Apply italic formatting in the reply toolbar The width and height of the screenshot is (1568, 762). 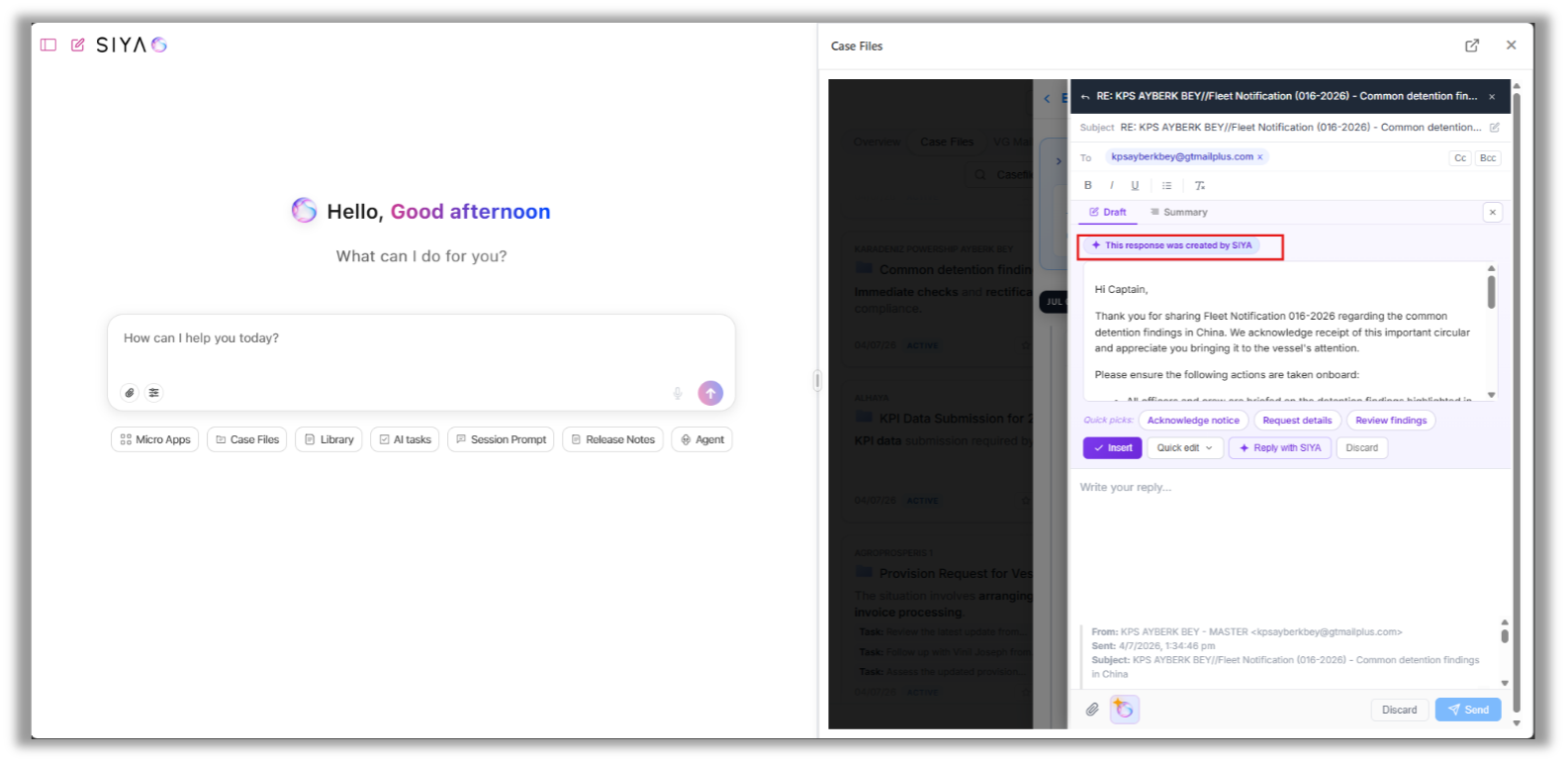1112,185
